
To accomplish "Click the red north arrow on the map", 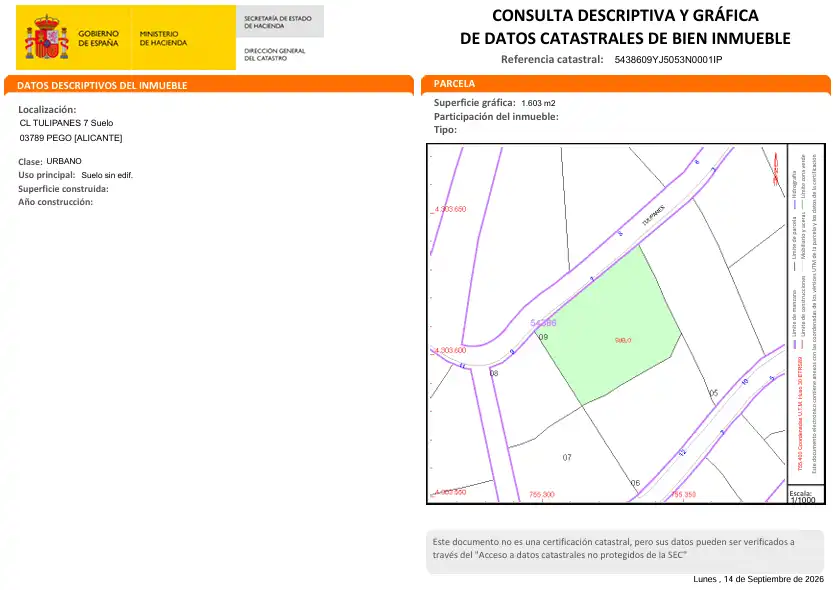I will (x=776, y=169).
